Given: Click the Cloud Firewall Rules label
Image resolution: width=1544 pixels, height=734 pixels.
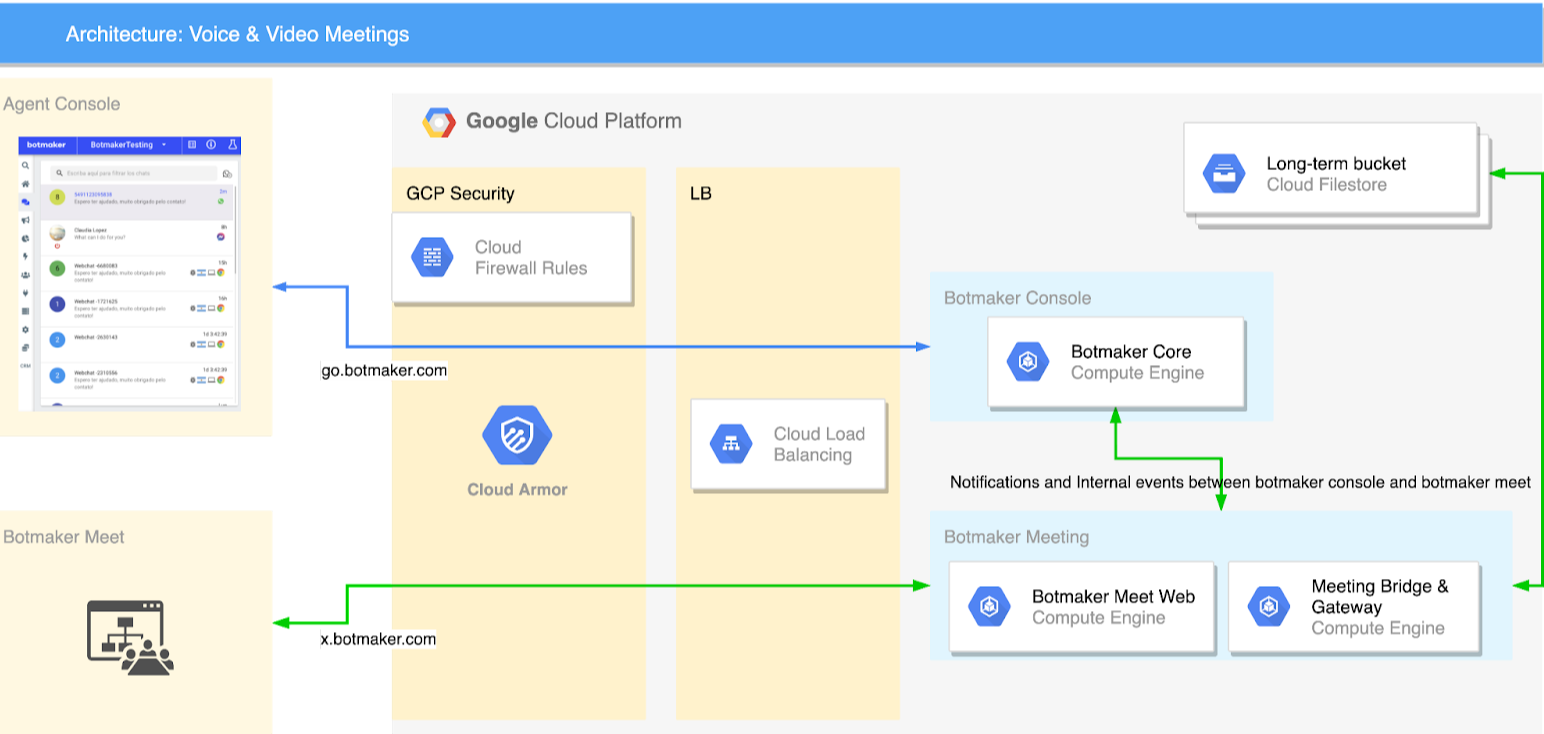Looking at the screenshot, I should point(531,257).
